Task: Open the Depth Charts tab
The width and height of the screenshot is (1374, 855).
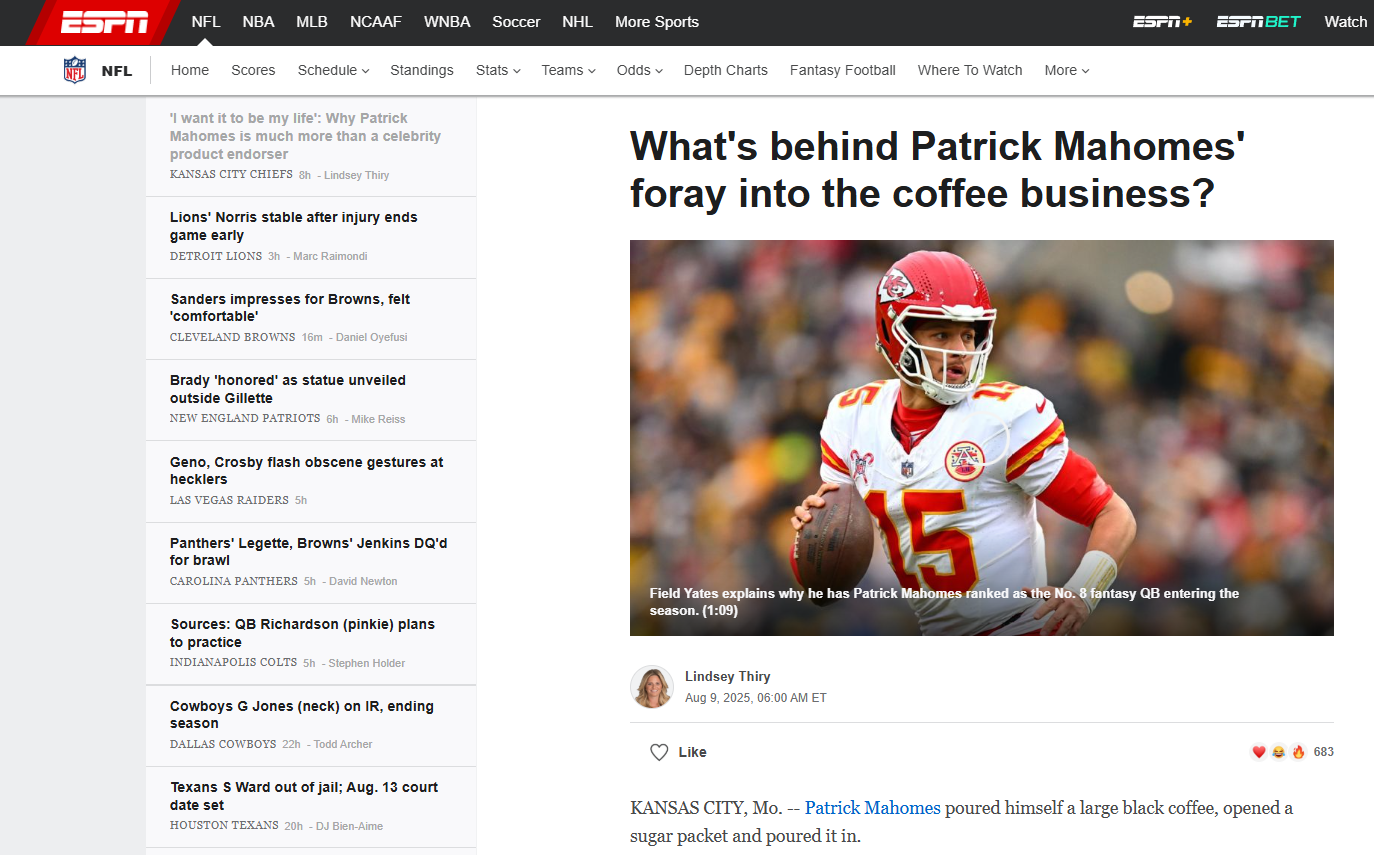Action: (726, 70)
